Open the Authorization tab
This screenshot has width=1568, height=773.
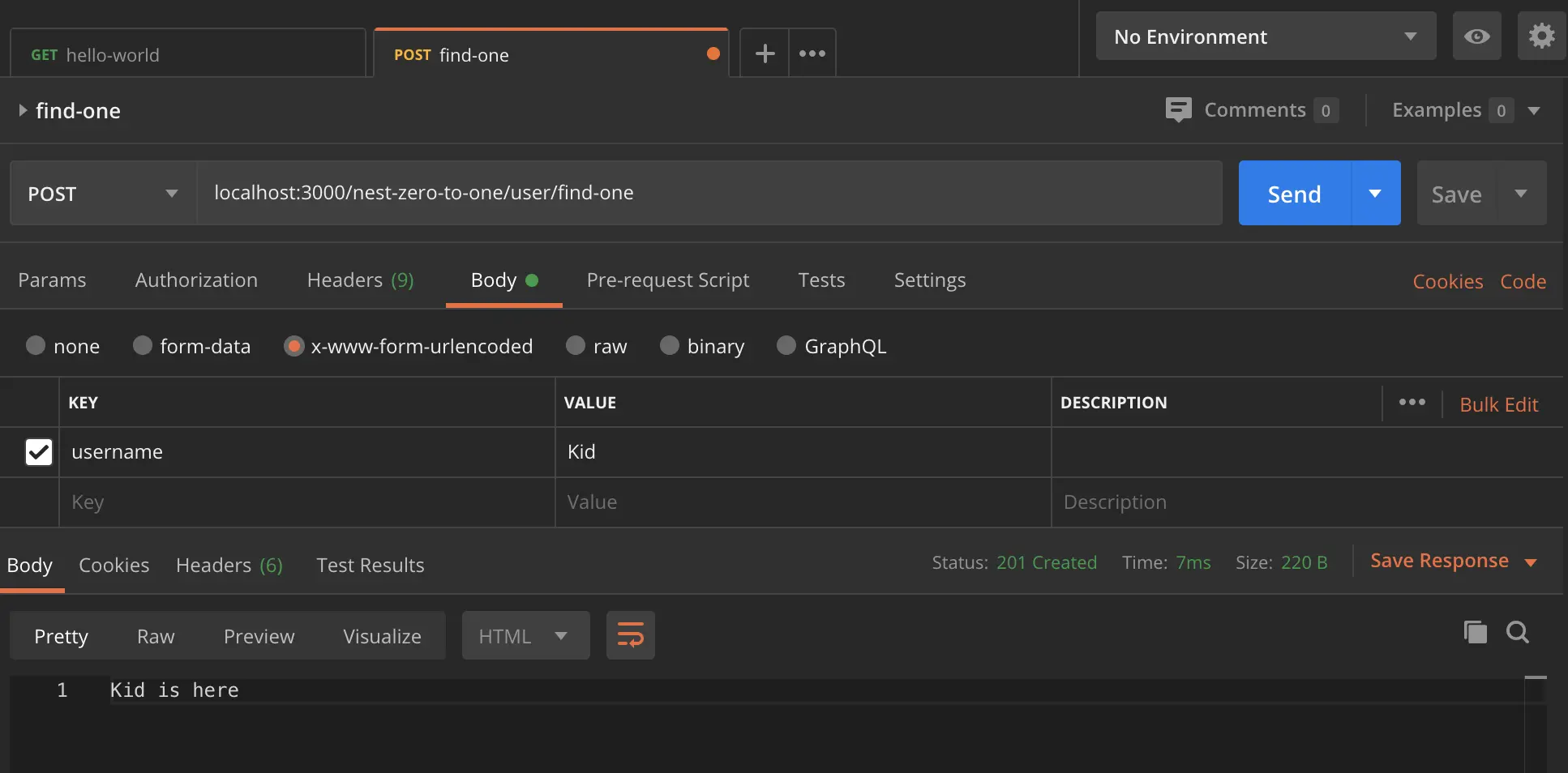coord(196,280)
